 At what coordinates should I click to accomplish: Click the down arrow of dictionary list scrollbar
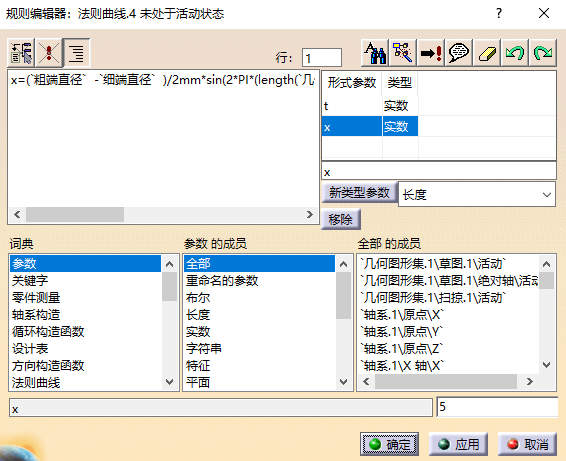point(169,382)
